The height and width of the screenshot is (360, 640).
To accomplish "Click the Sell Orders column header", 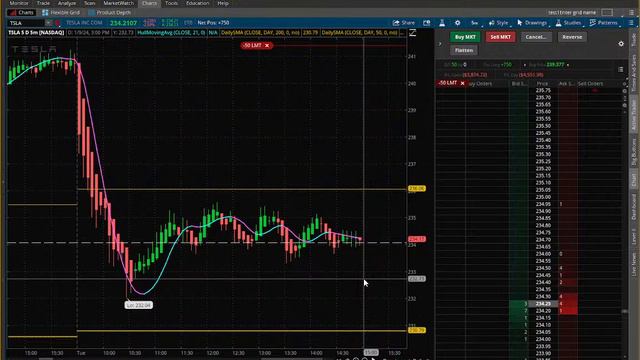I will pos(590,84).
